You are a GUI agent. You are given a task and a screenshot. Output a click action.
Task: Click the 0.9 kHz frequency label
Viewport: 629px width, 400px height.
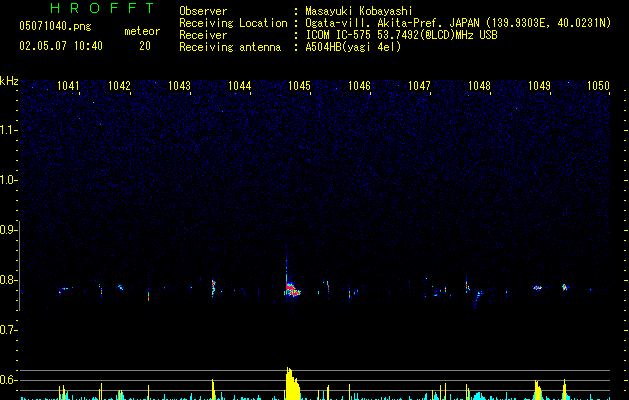(x=8, y=230)
